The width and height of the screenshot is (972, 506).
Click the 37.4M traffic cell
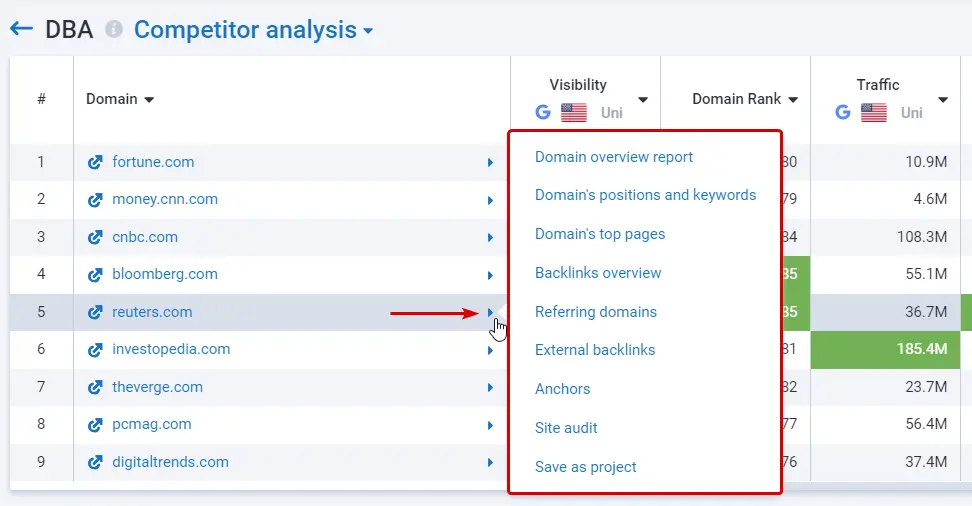pyautogui.click(x=885, y=462)
